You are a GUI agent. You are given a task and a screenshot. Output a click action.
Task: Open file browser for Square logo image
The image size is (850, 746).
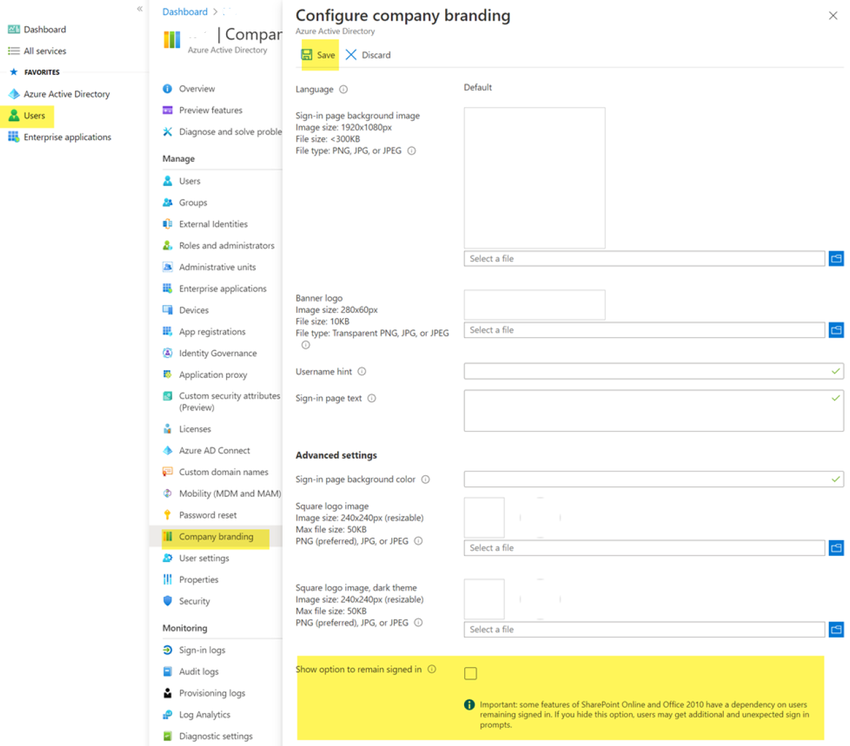tap(836, 548)
